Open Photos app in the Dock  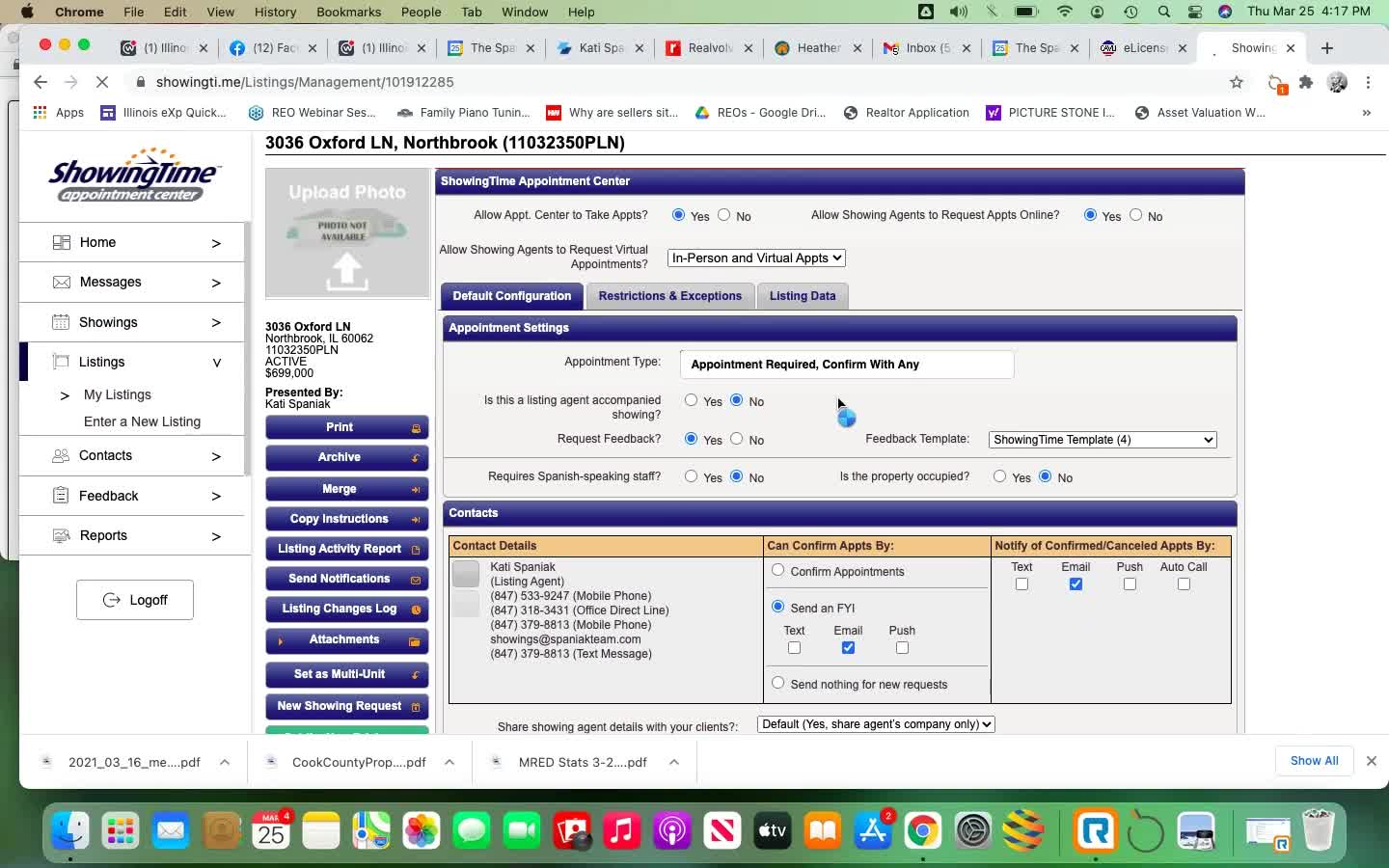tap(422, 830)
